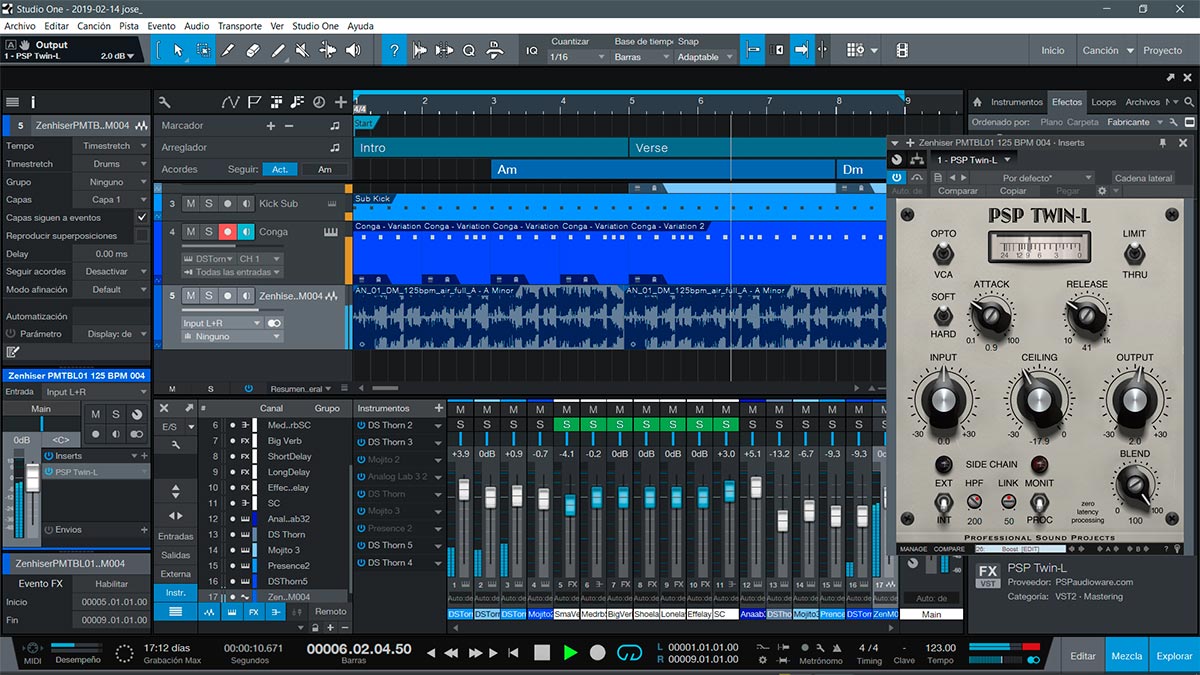Viewport: 1200px width, 675px height.
Task: Toggle IQ input quantize button
Action: 532,50
